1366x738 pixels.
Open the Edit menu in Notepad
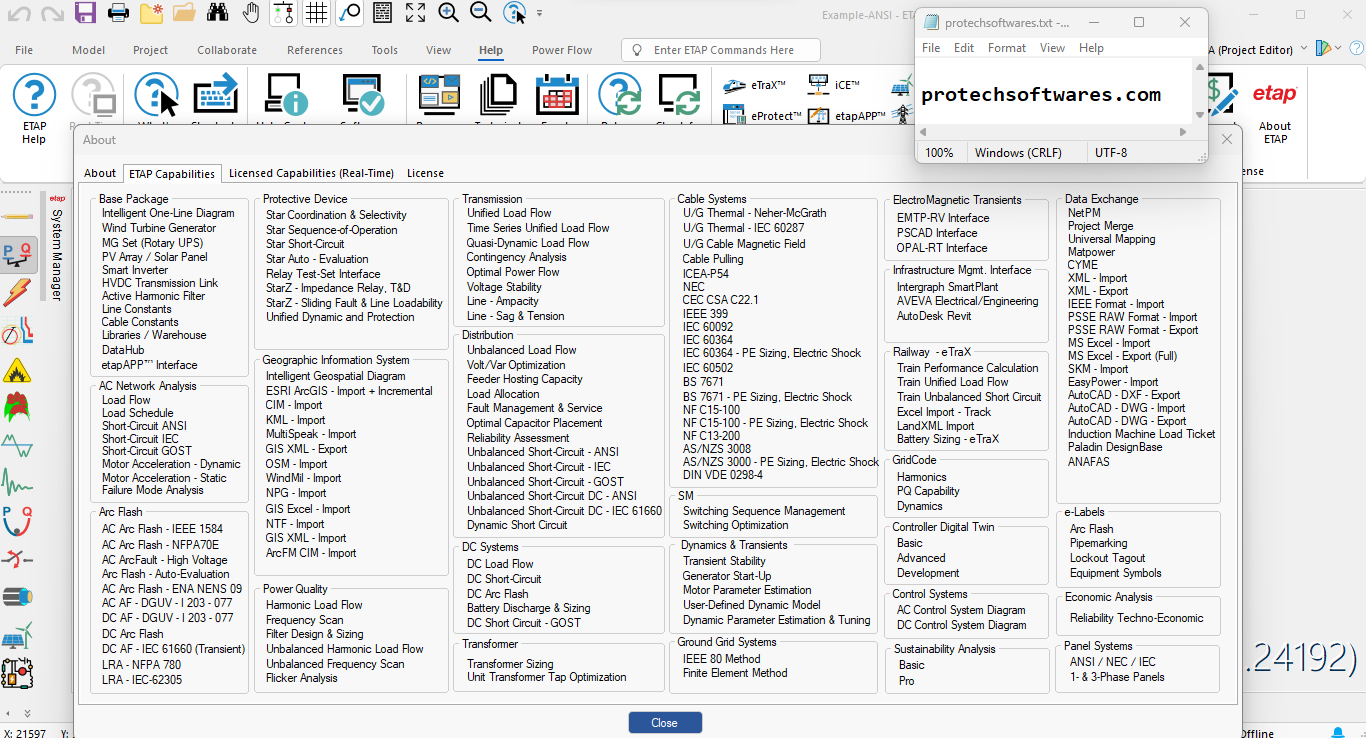(964, 48)
